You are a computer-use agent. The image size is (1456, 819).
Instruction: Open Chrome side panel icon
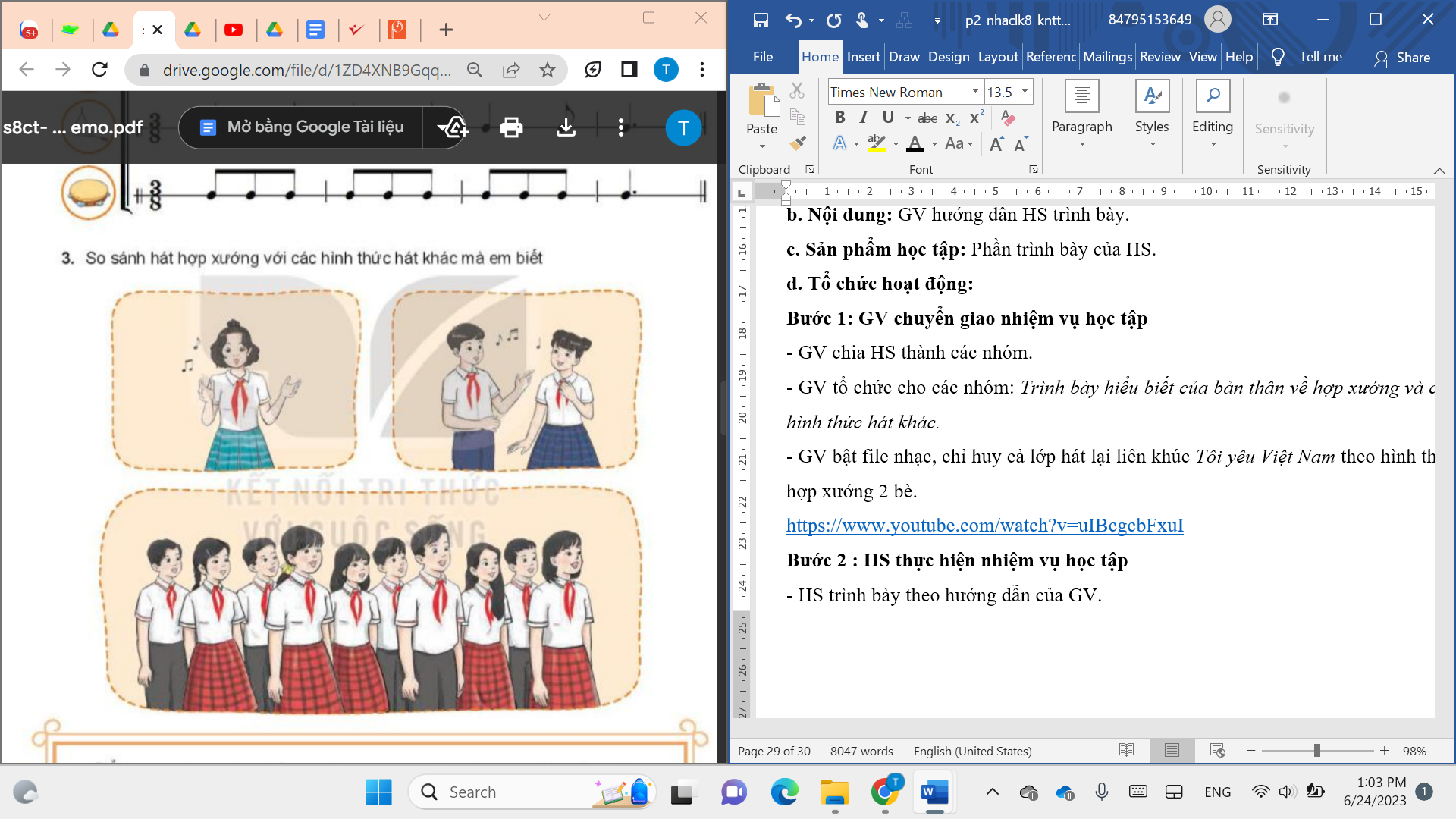click(x=629, y=70)
